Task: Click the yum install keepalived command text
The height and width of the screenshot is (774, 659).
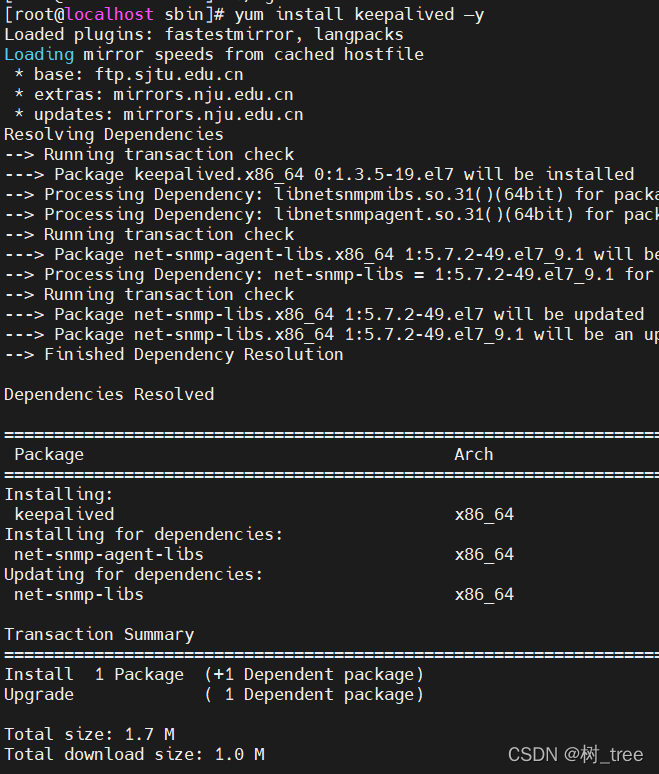Action: coord(359,14)
